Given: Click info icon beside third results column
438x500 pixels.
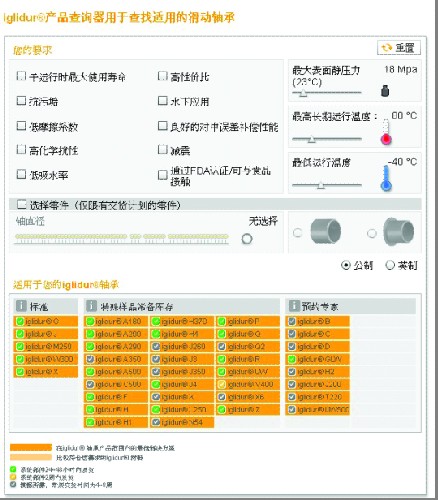Looking at the screenshot, I should [294, 305].
